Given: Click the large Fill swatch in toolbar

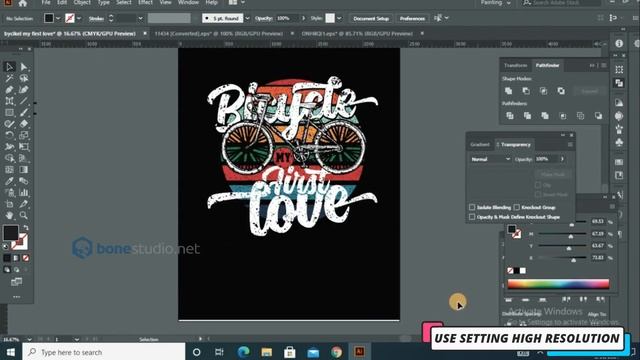Looking at the screenshot, I should pos(11,233).
